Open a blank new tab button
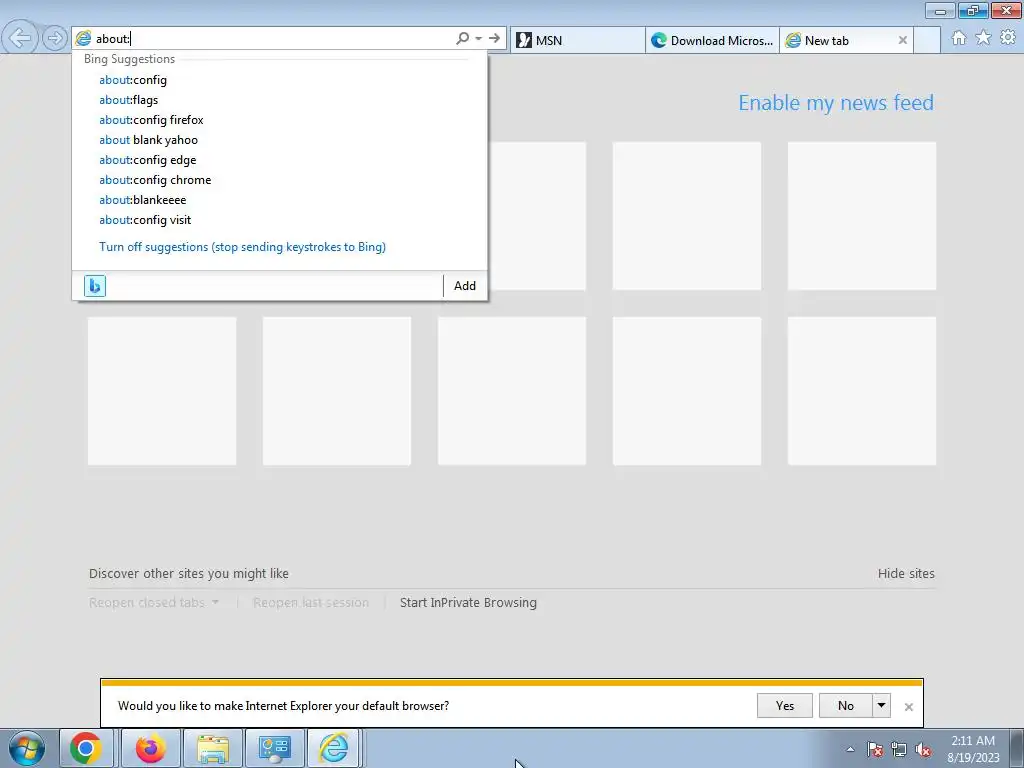Screen dimensions: 1024x768 pos(927,40)
